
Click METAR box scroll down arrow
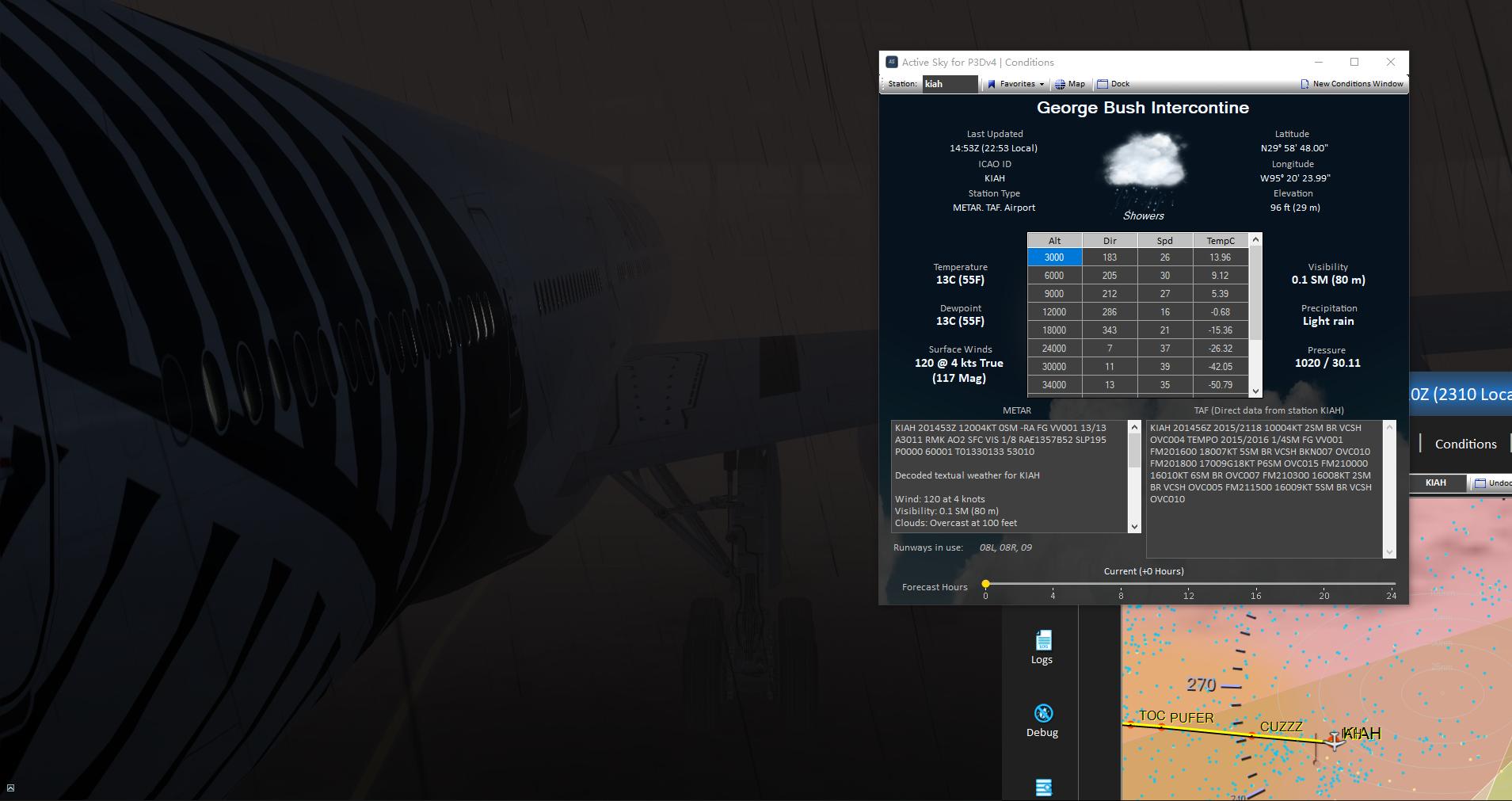(1134, 526)
